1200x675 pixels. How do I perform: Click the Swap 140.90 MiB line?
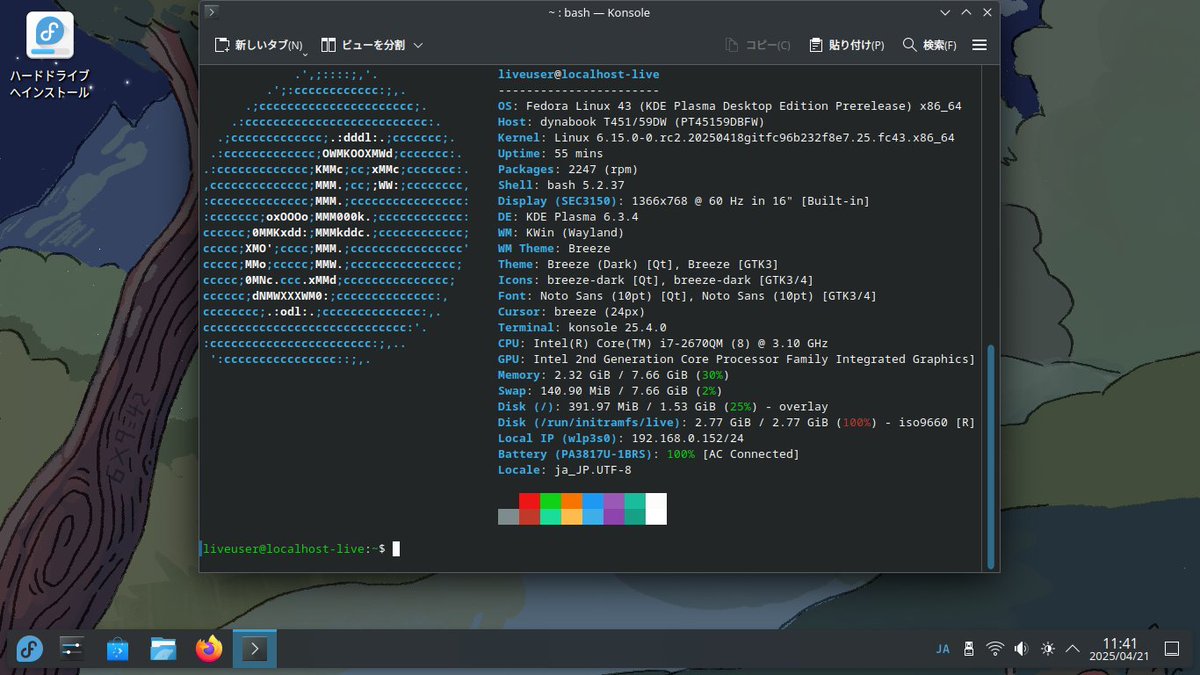coord(610,391)
